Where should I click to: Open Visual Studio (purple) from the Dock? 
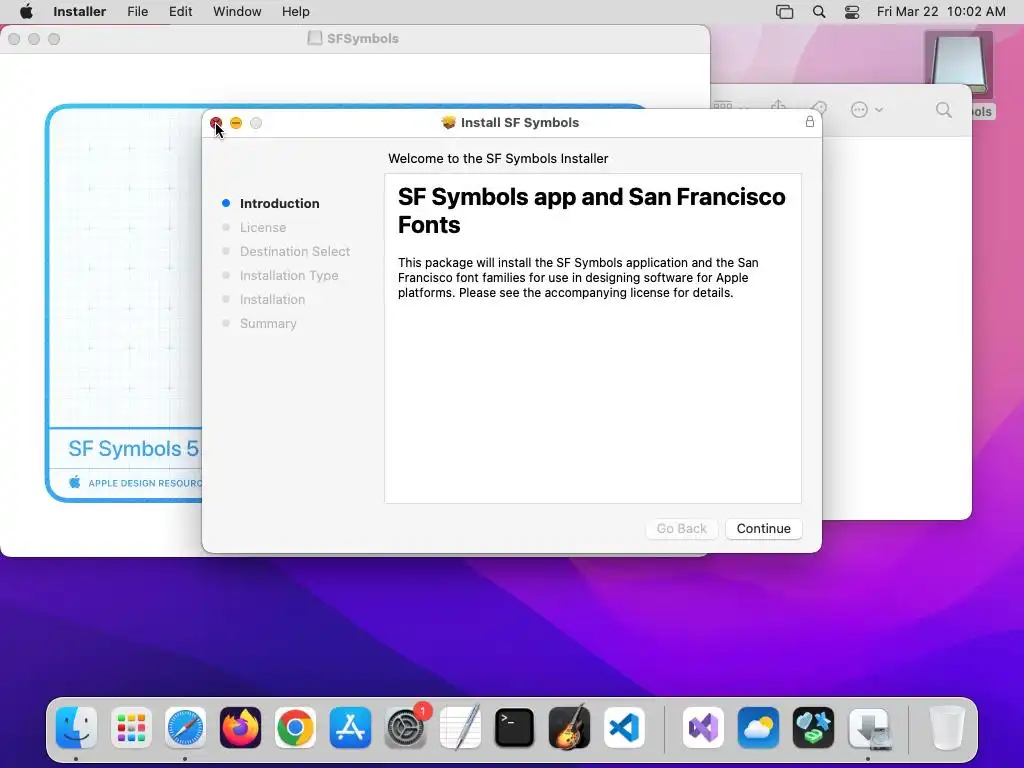click(703, 727)
